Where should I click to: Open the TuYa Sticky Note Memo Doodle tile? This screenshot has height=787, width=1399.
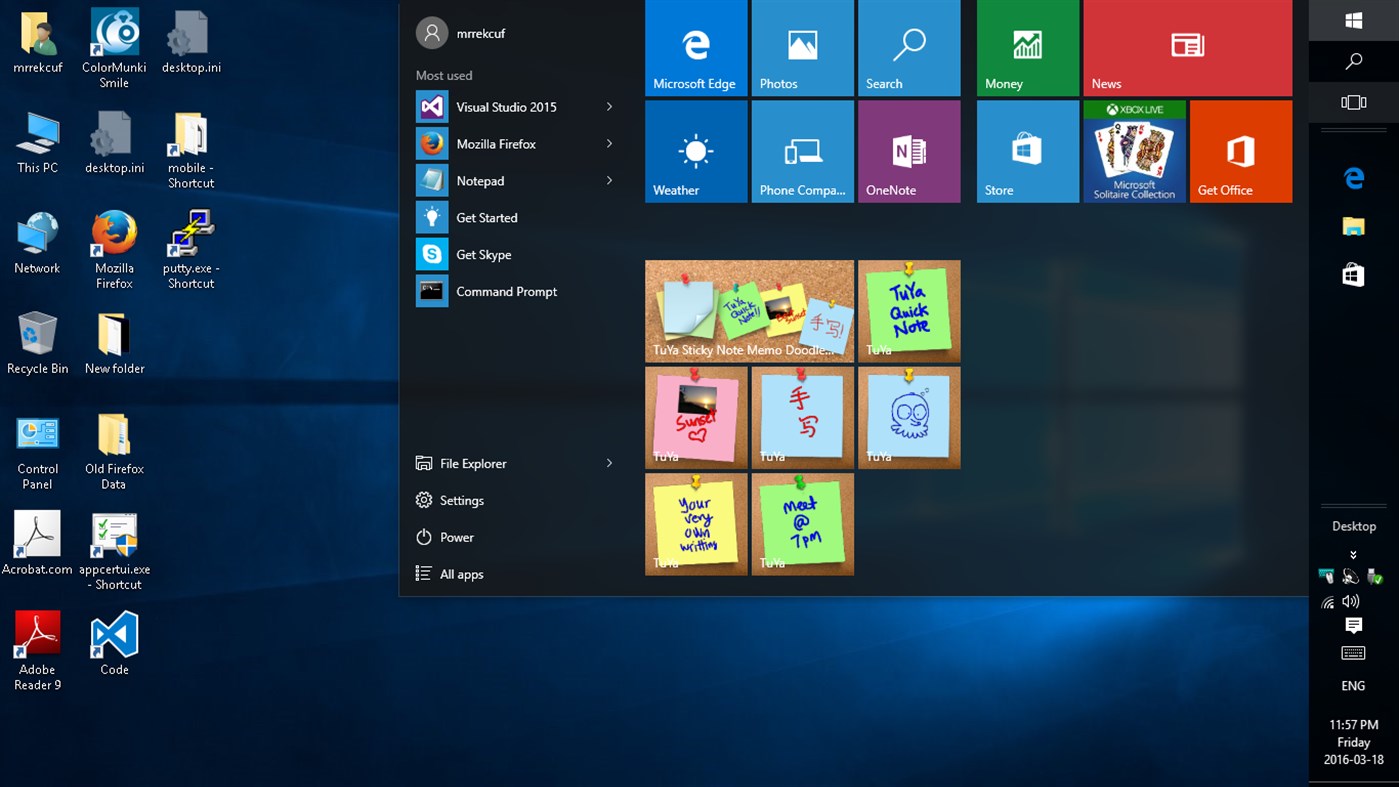click(x=750, y=311)
